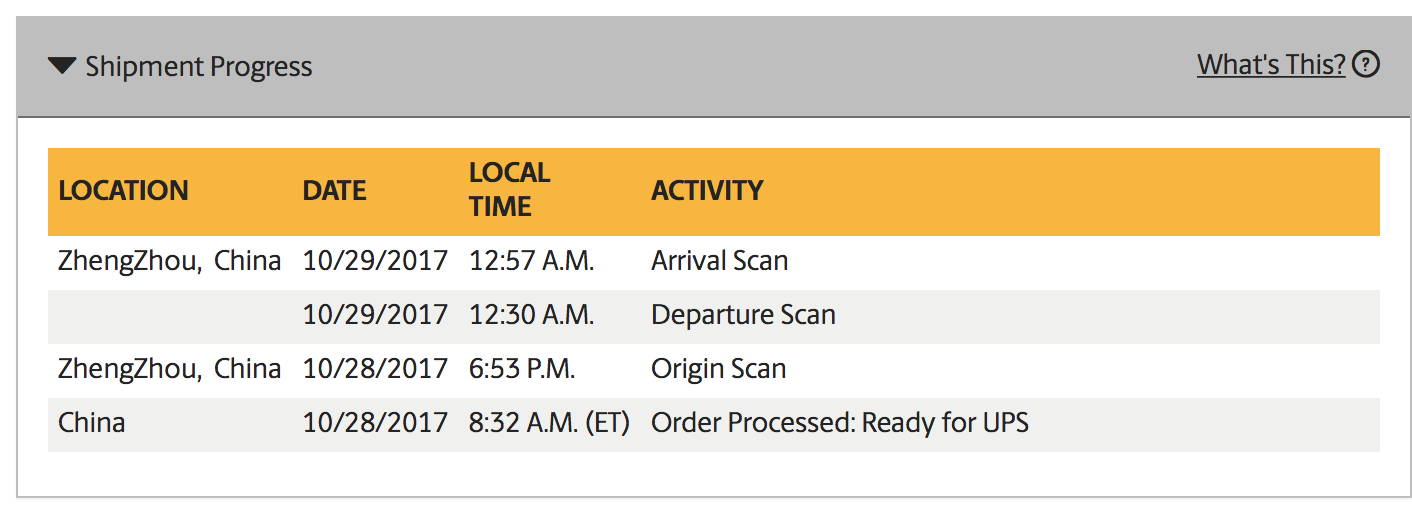Click the 10/29/2017 date in the Departure Scan row
Viewport: 1412px width, 528px height.
(x=375, y=315)
